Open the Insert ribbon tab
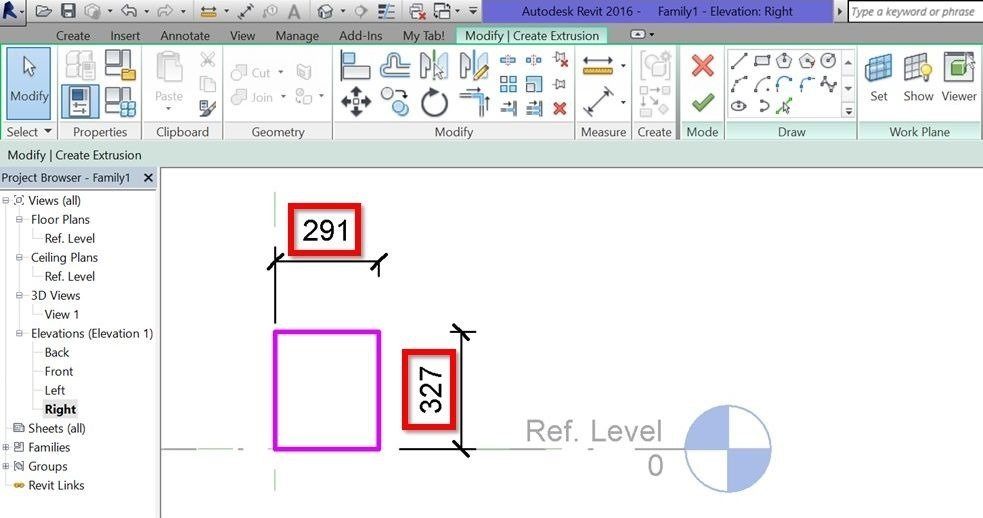Screen dimensions: 983x518 [x=125, y=36]
